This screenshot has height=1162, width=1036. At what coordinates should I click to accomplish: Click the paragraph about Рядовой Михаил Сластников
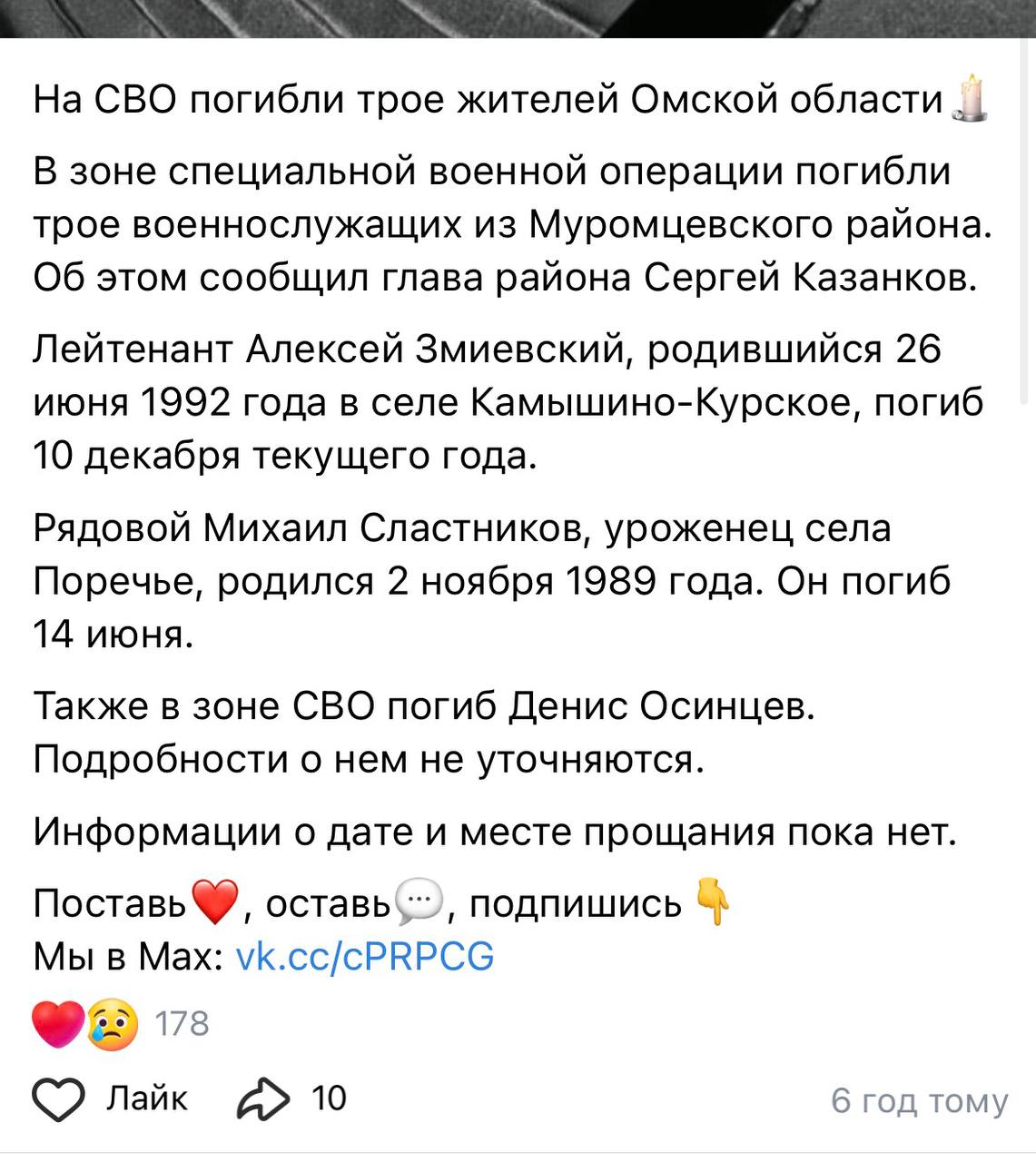490,581
